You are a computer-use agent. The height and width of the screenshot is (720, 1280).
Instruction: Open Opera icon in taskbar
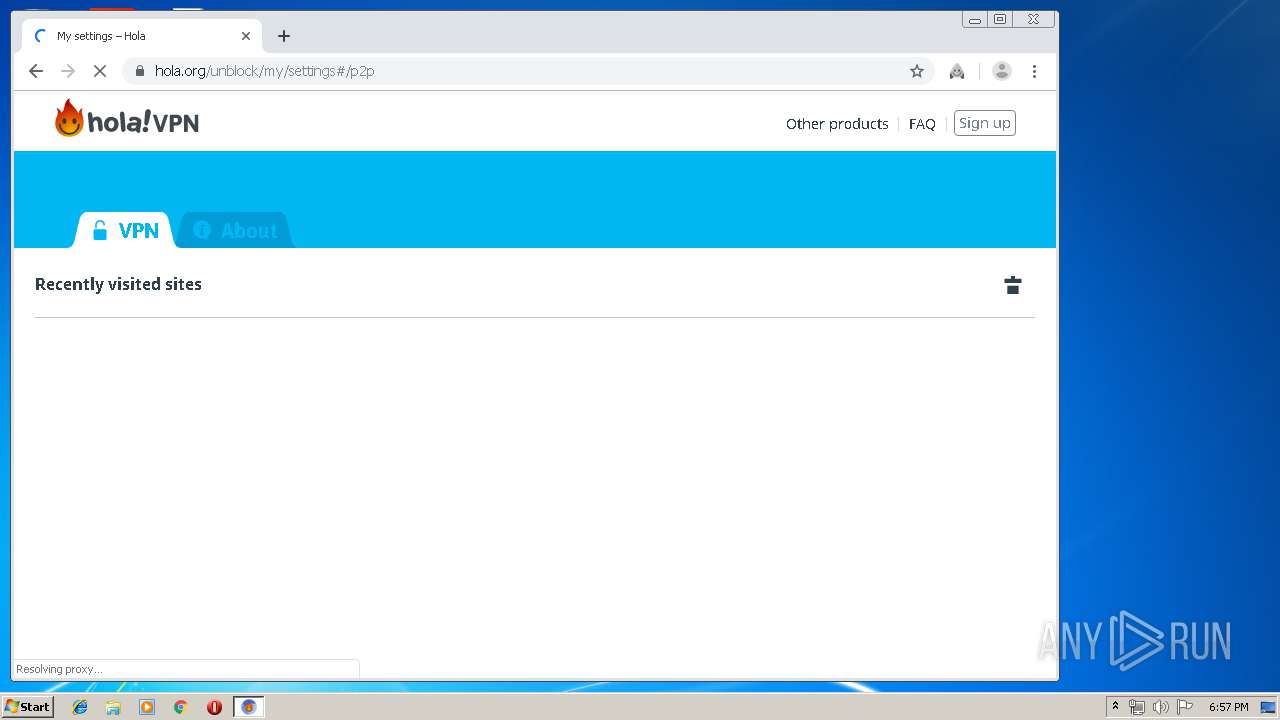click(x=214, y=707)
